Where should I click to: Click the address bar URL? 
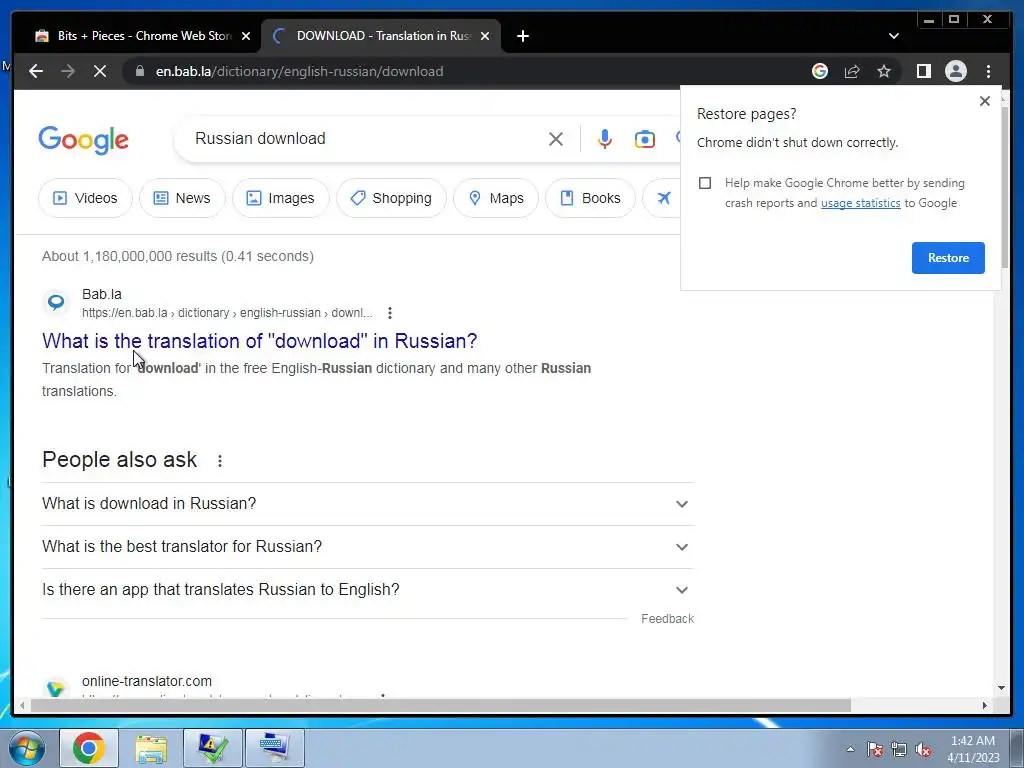[x=299, y=71]
